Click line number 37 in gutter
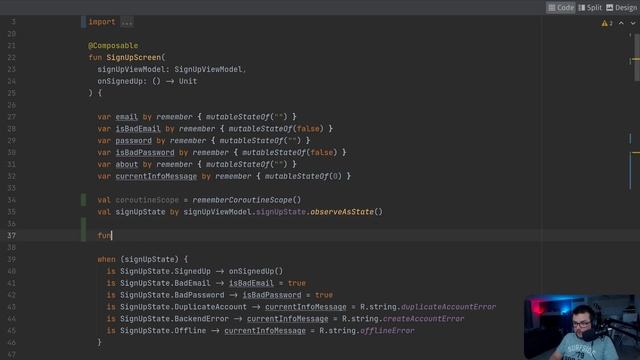 pos(11,236)
